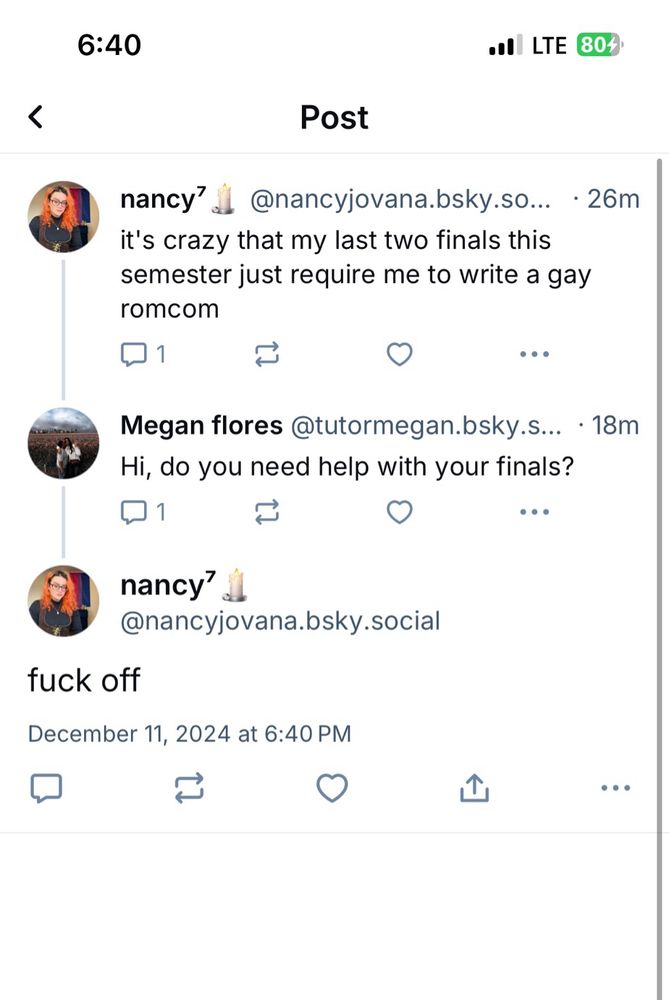Like Megan flores's reply

pos(400,512)
